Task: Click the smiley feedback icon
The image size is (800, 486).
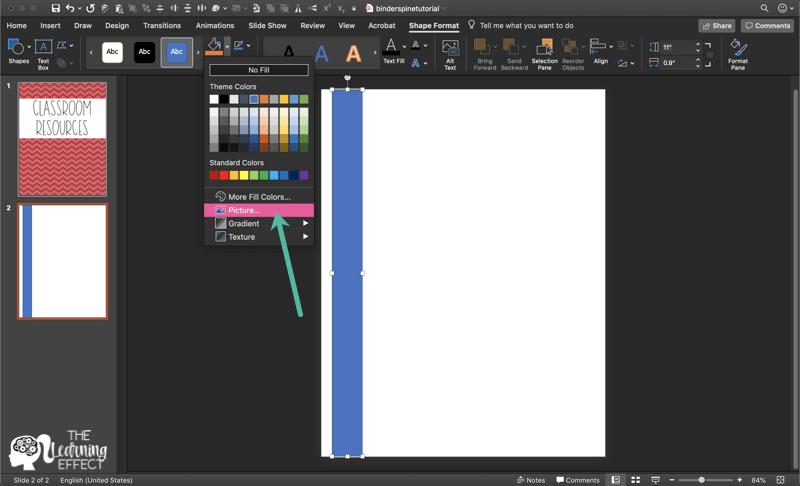Action: pos(782,8)
